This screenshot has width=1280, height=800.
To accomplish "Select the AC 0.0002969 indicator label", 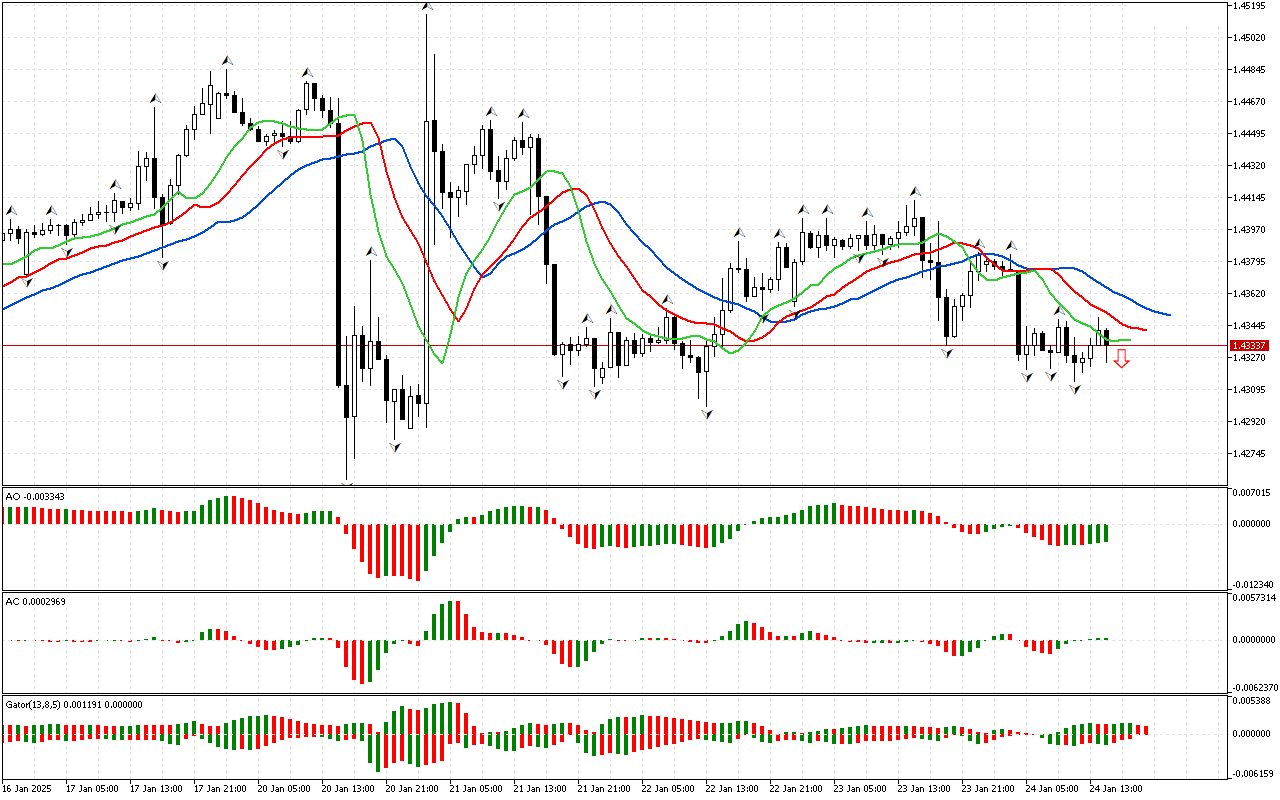I will click(36, 601).
